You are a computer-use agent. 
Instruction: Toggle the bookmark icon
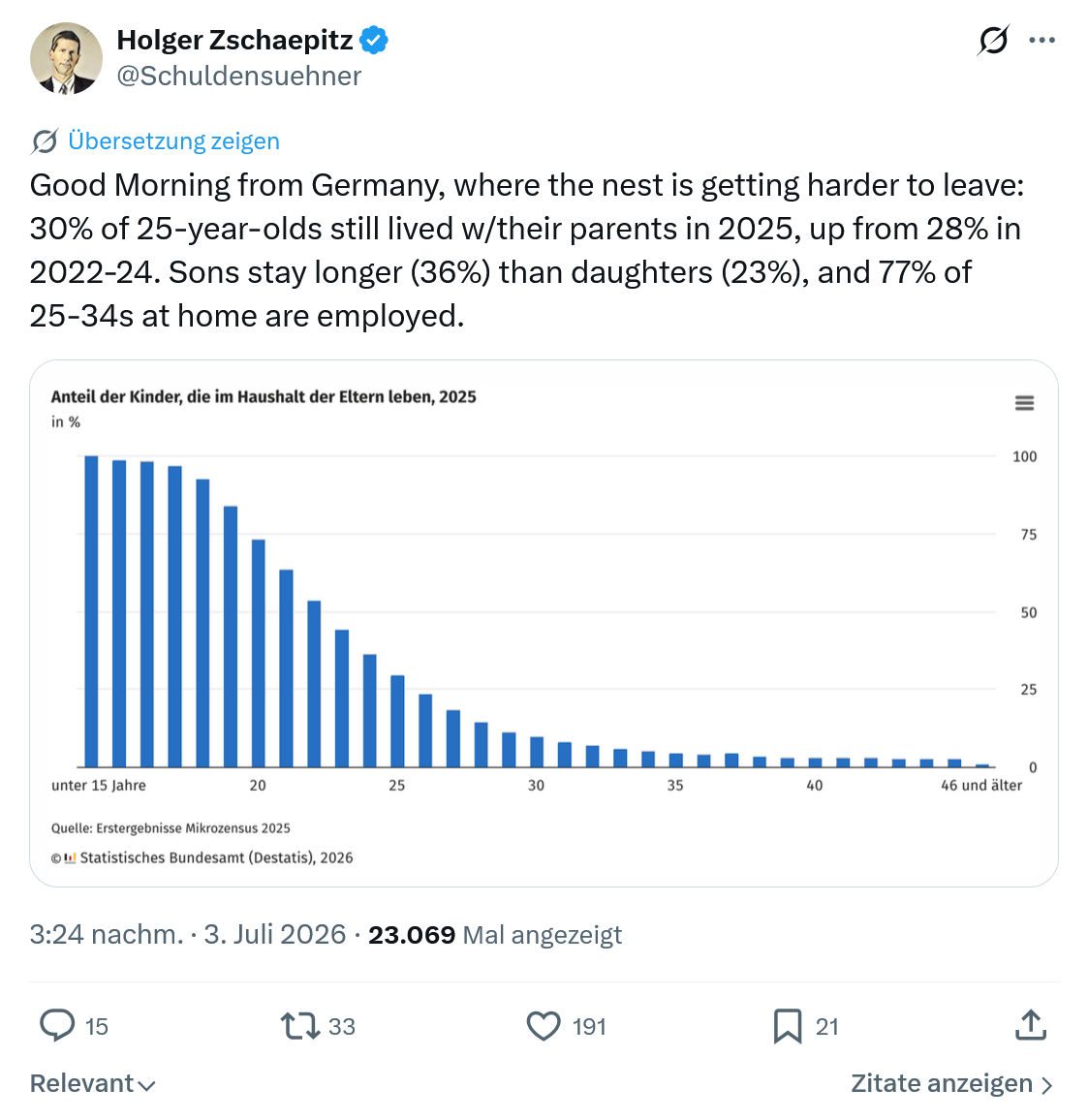[x=788, y=1026]
